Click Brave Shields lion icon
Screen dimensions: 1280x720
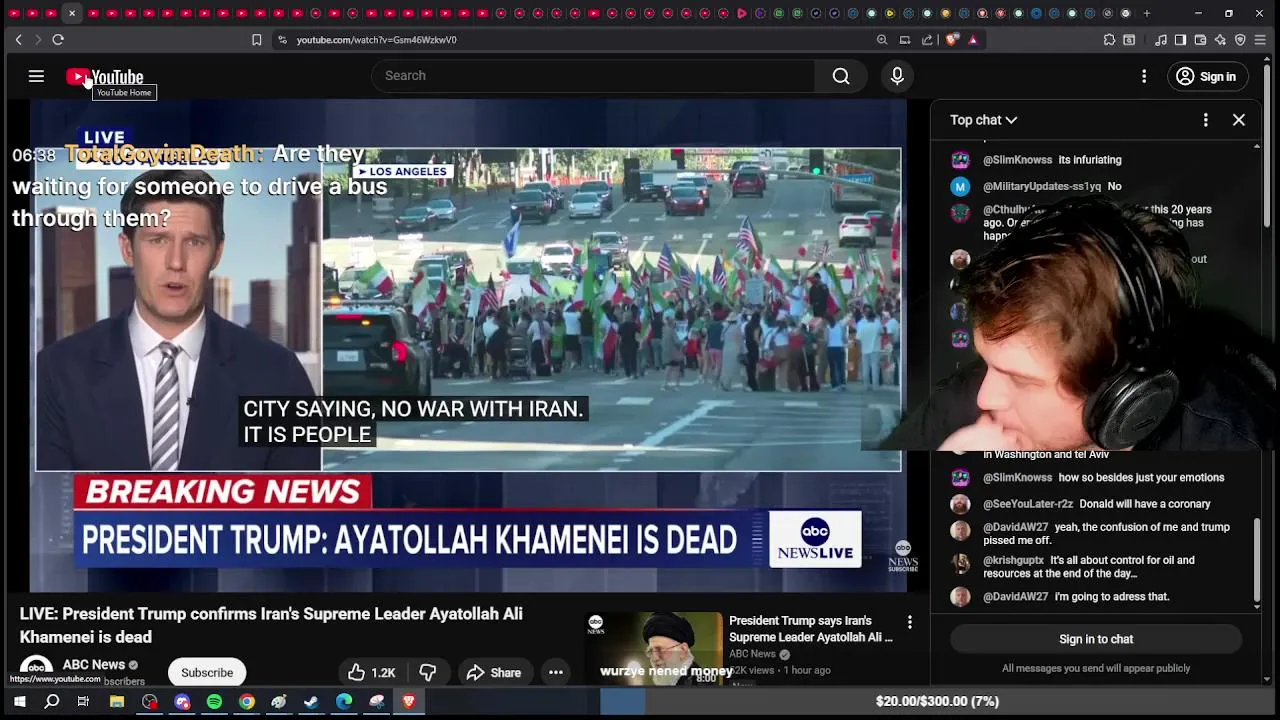coord(952,40)
